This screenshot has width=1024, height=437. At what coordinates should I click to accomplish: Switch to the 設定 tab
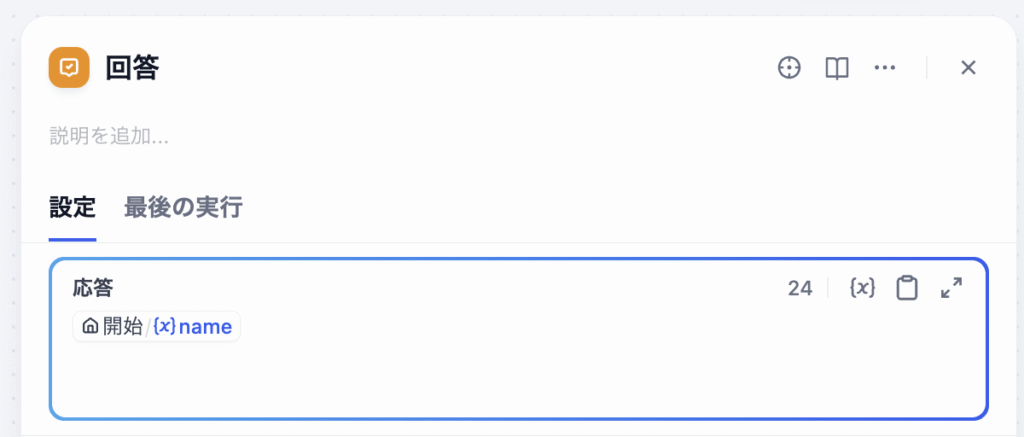(72, 208)
